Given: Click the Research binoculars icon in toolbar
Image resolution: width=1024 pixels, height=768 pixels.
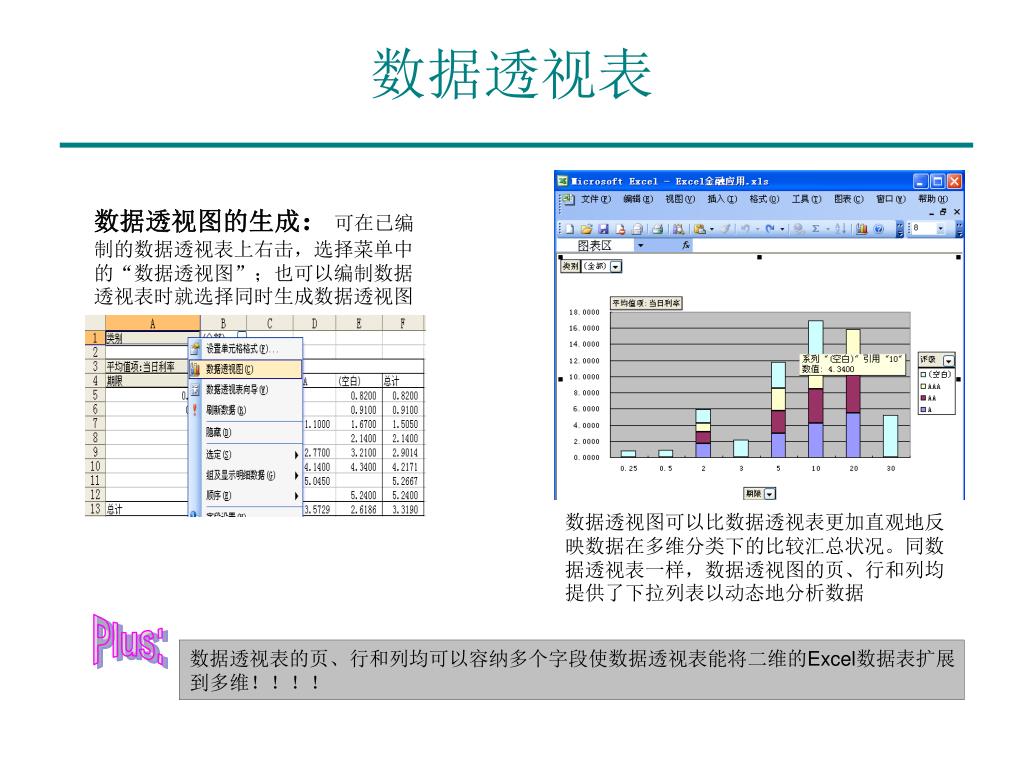Looking at the screenshot, I should click(679, 229).
